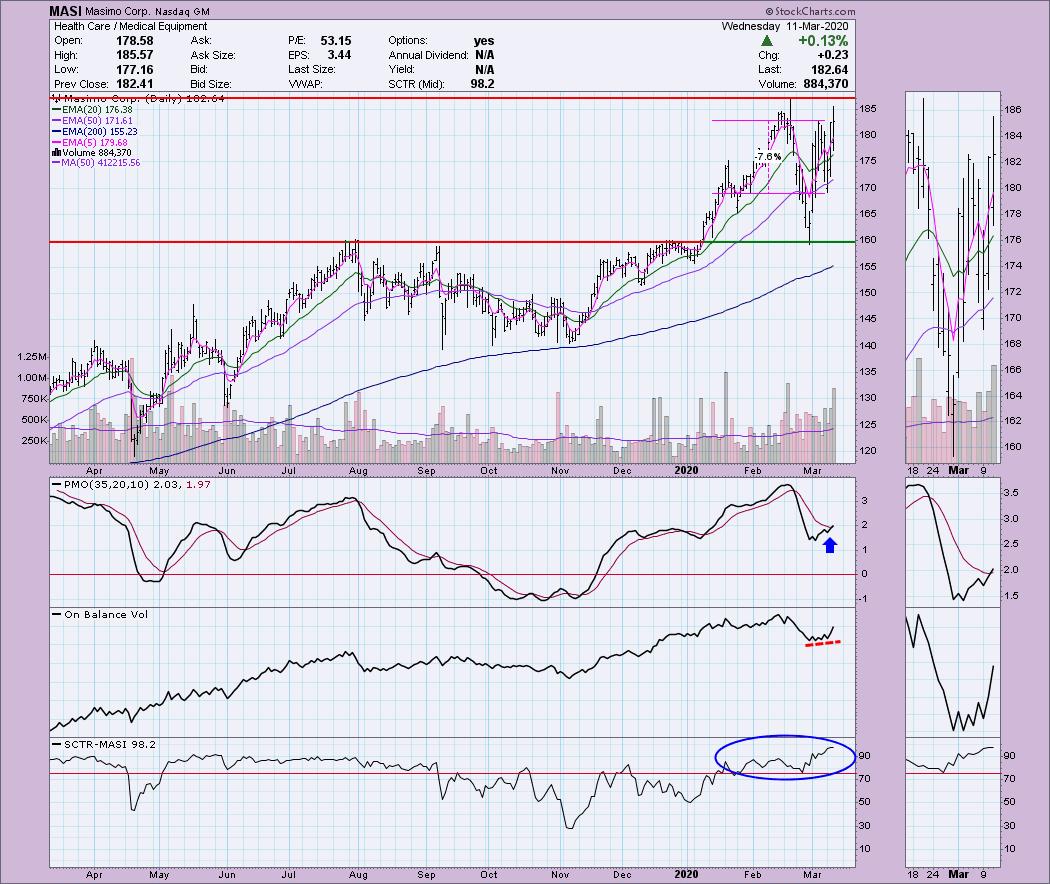Click the Health Care / Medical Equipment sector text

click(131, 26)
